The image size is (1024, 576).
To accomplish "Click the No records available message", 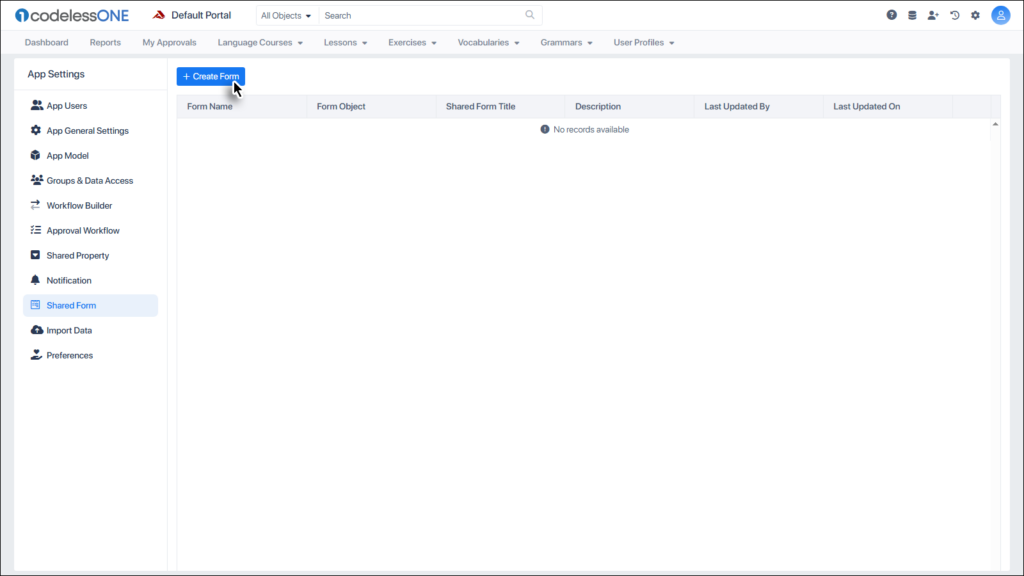I will tap(591, 129).
